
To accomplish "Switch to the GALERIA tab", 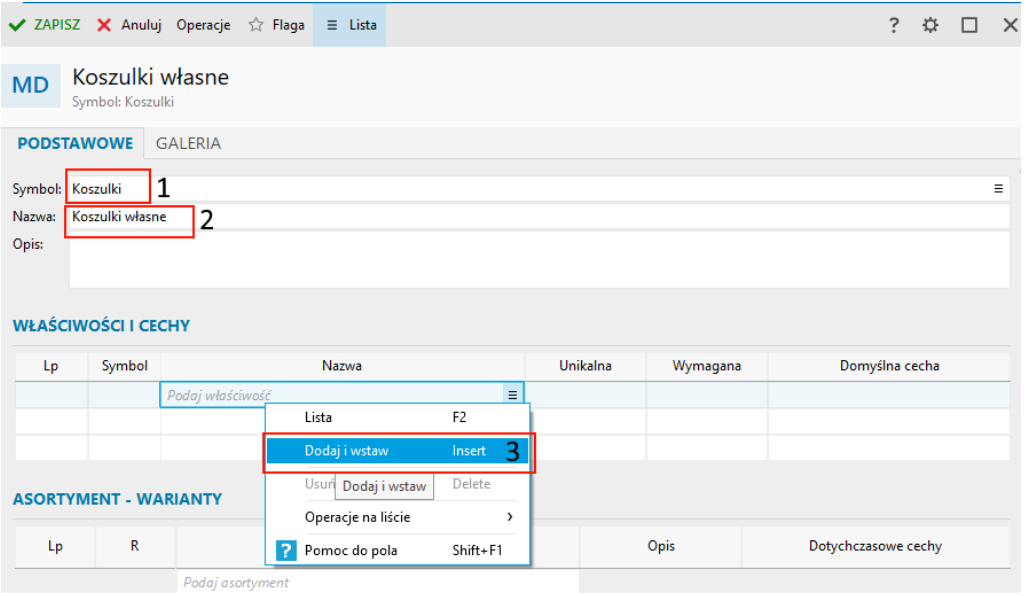I will click(x=188, y=143).
